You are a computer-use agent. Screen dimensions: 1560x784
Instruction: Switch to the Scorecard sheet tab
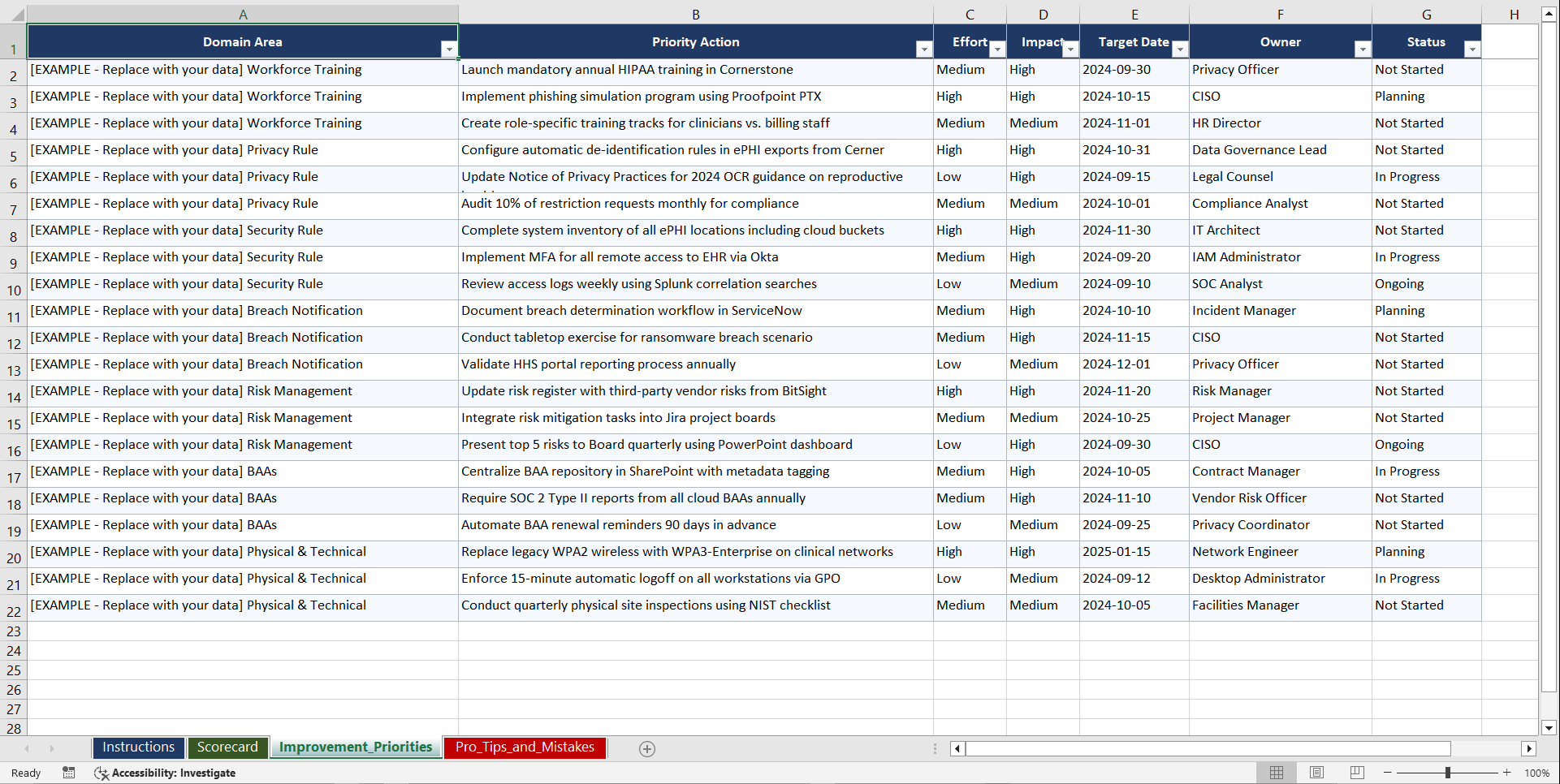227,747
